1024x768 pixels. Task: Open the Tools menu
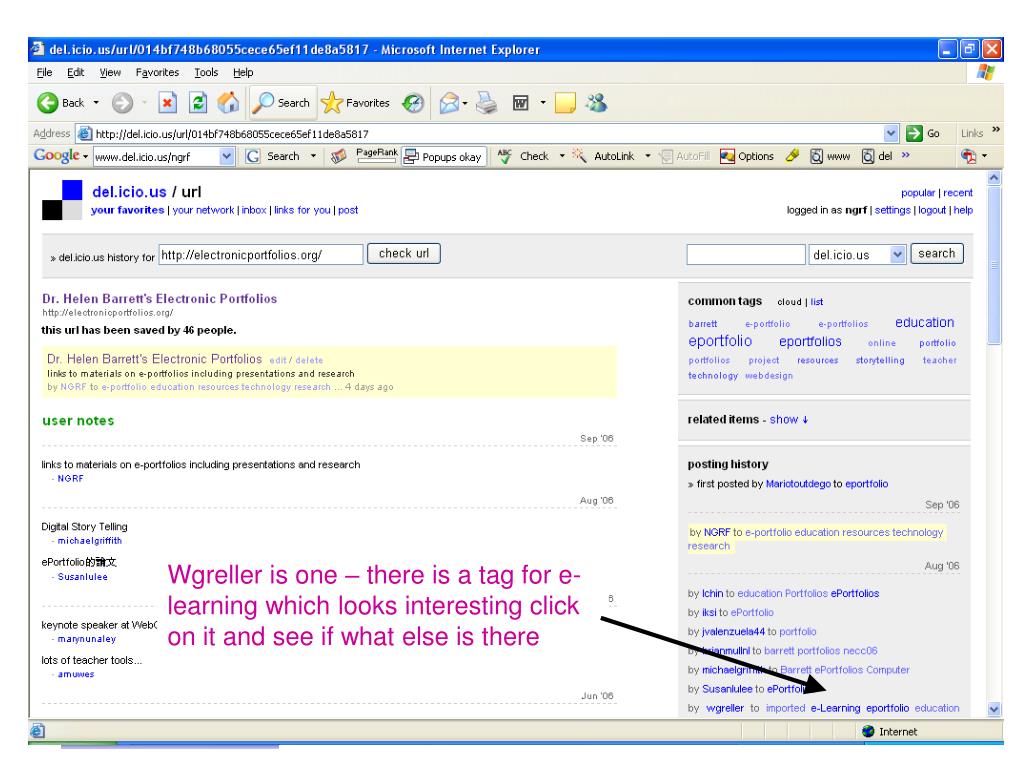(x=206, y=72)
